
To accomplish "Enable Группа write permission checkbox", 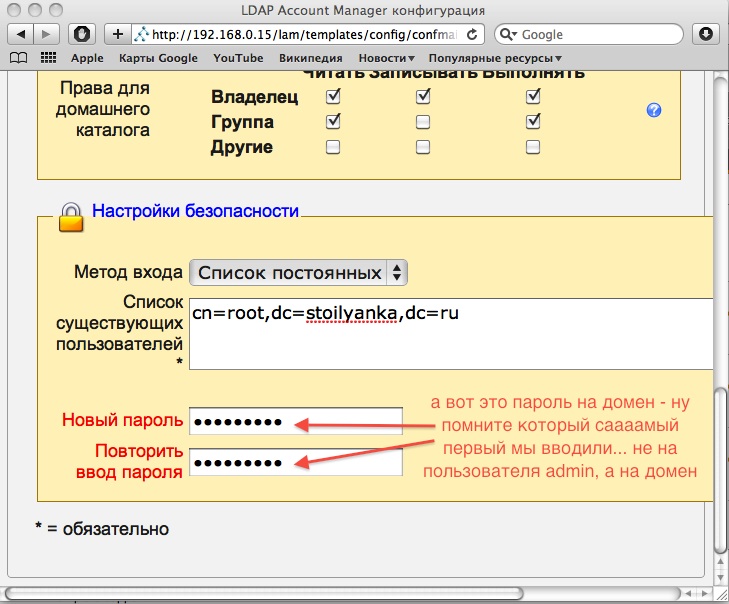I will point(423,122).
